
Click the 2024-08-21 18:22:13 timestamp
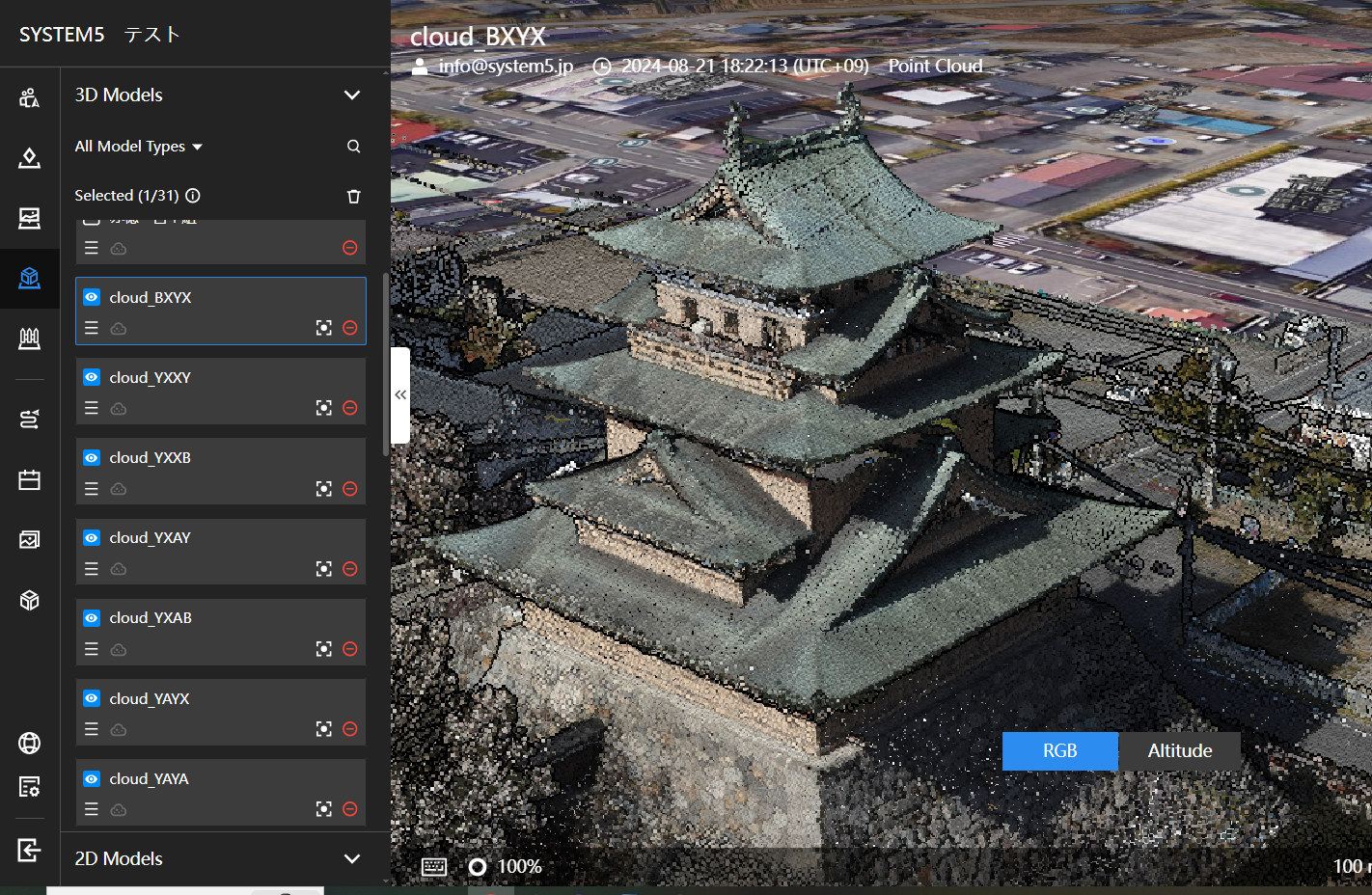[745, 66]
